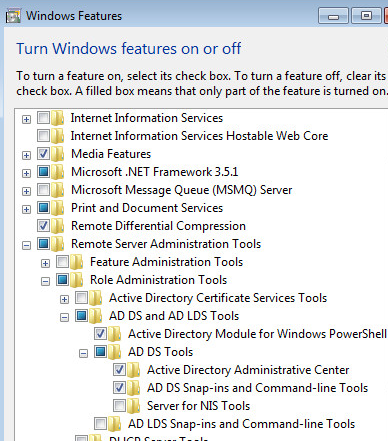The width and height of the screenshot is (388, 441).
Task: Click folder icon beside Remote Differential Compression
Action: click(58, 226)
